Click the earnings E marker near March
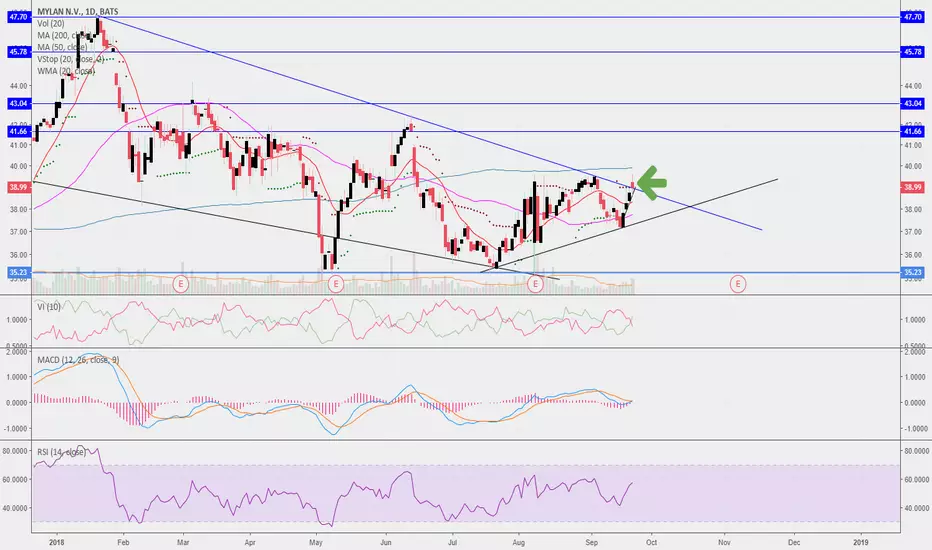 [181, 284]
